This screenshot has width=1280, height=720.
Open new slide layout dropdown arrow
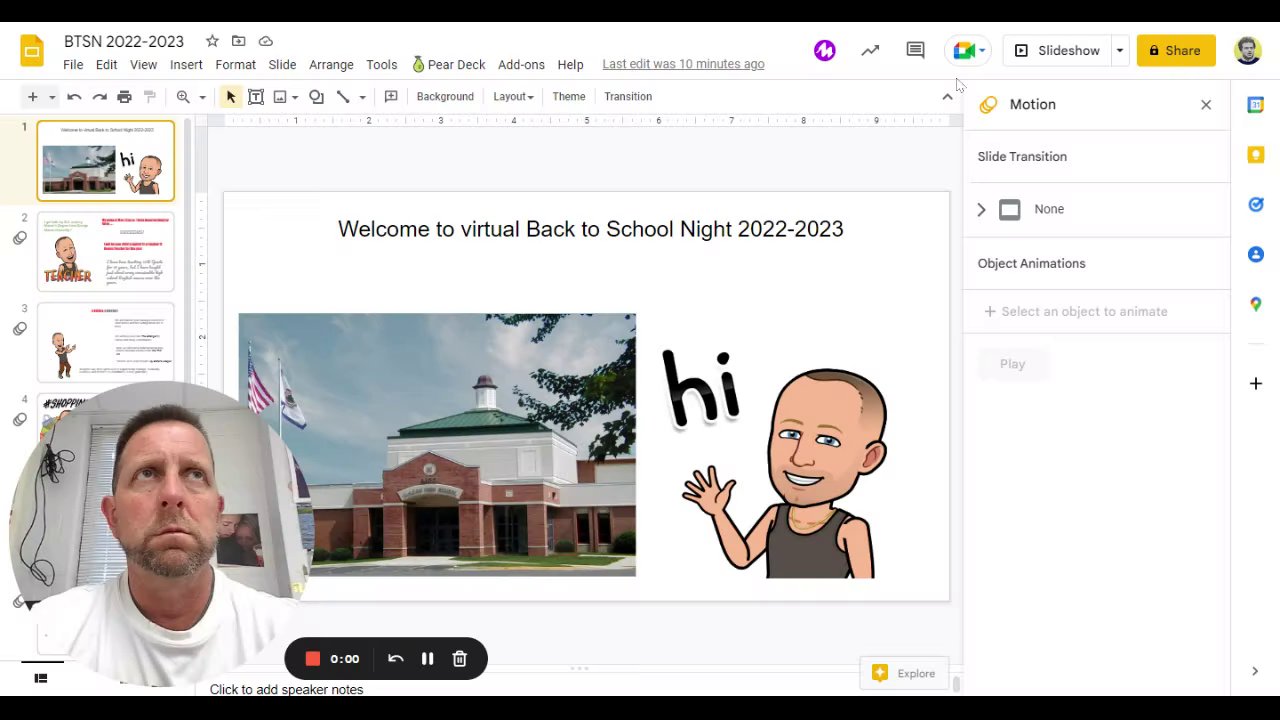coord(52,97)
